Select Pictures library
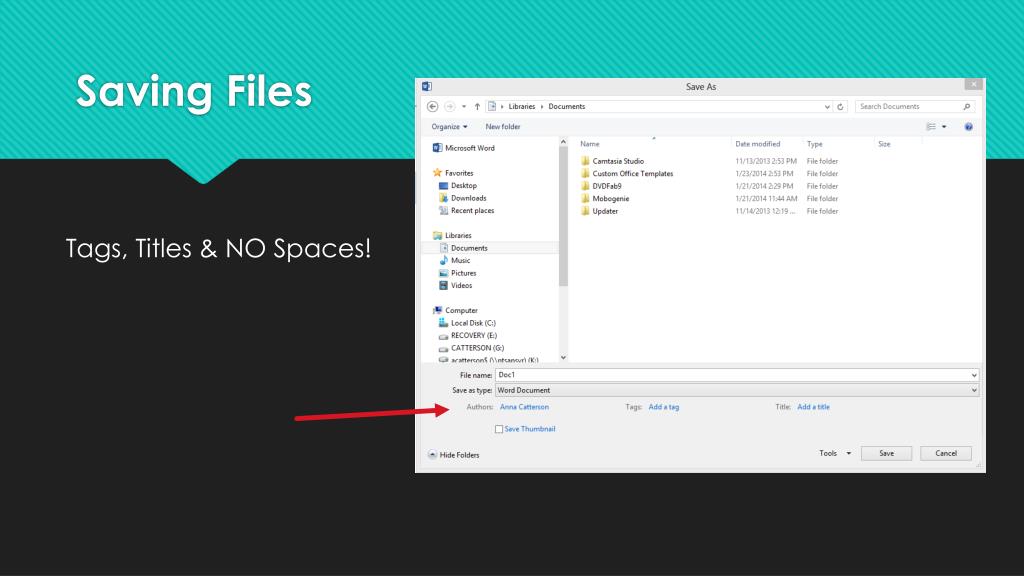 (458, 273)
